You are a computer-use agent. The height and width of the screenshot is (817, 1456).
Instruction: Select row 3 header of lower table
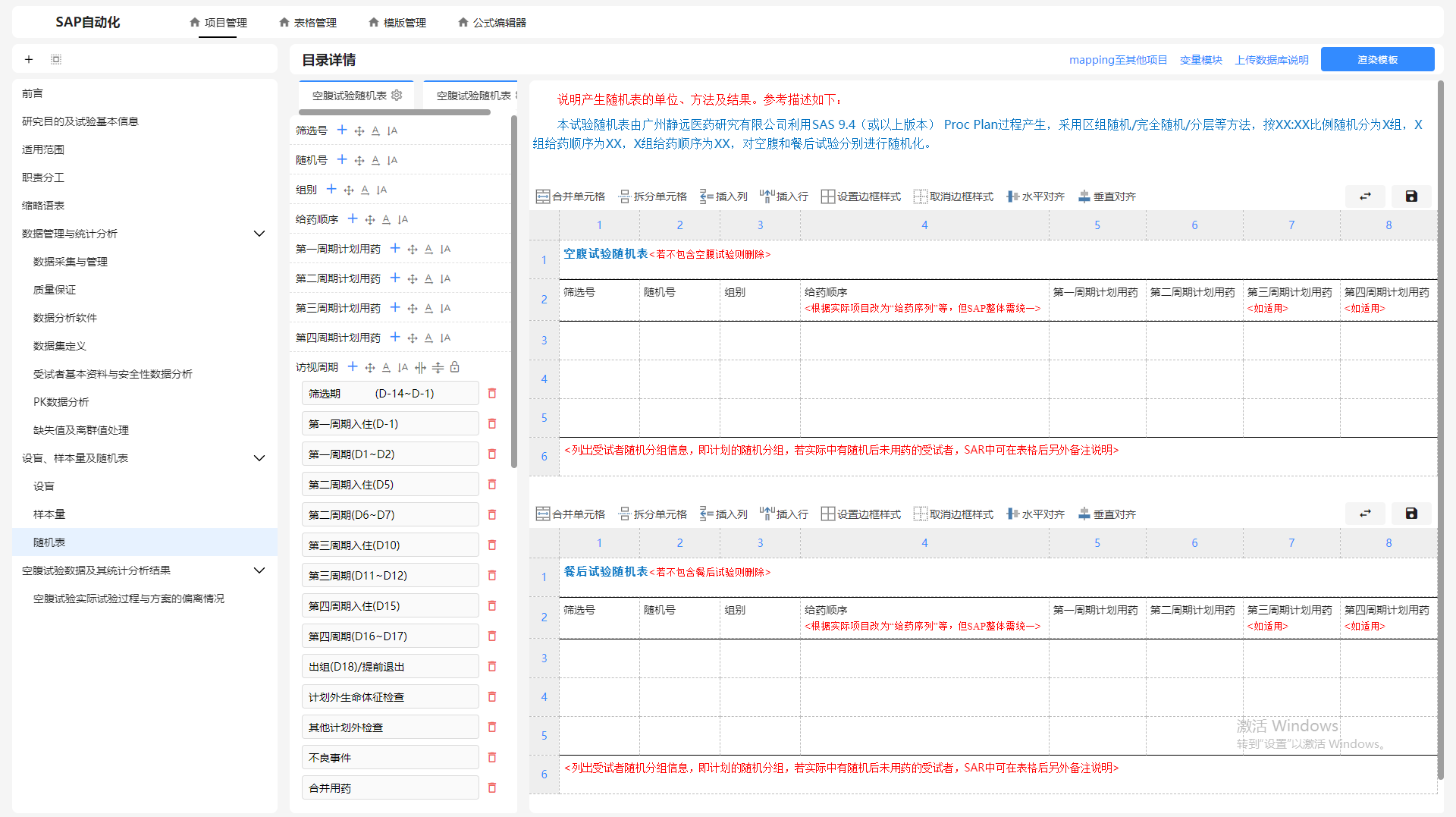544,658
